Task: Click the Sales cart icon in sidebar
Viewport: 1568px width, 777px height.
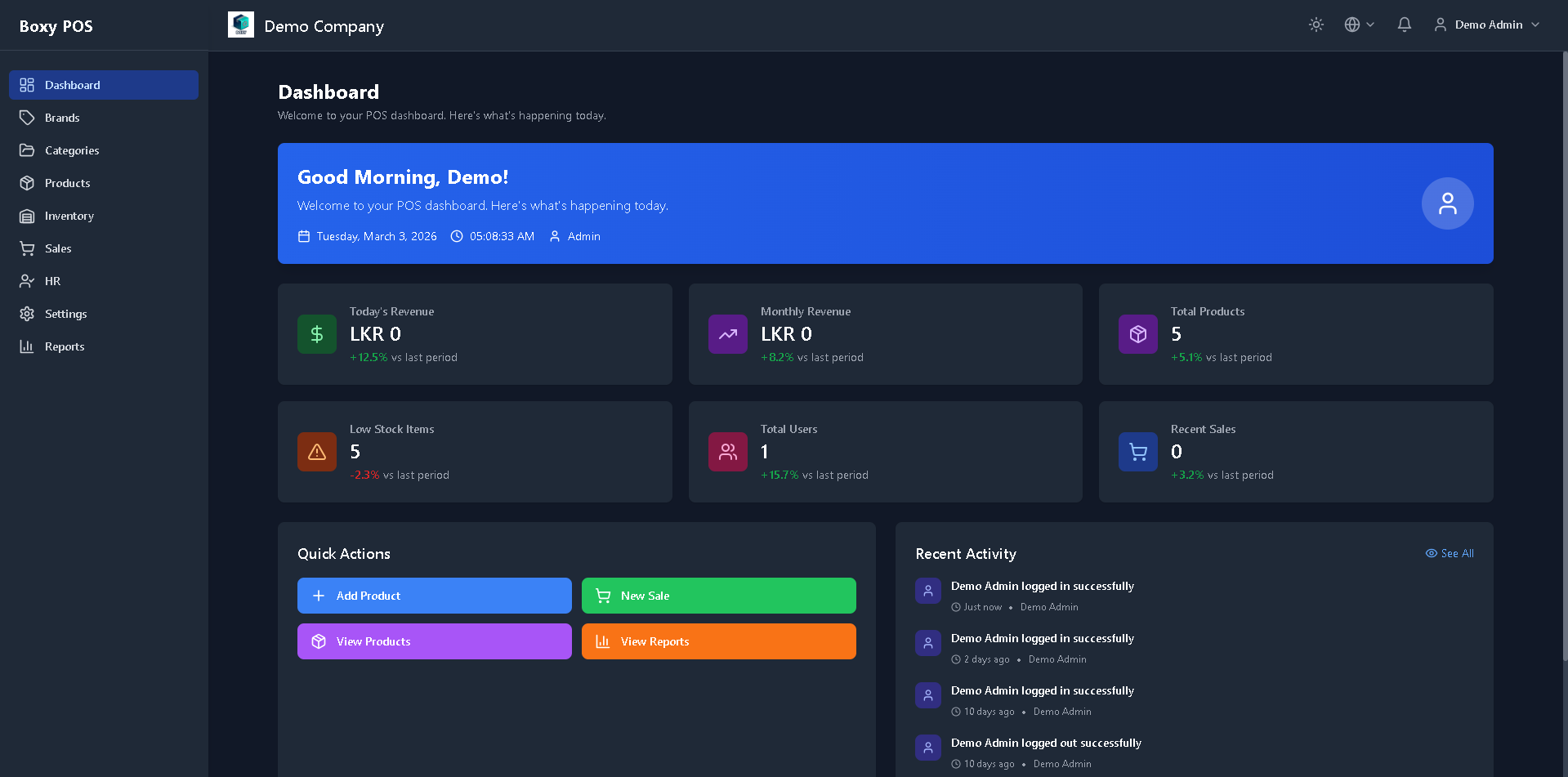Action: point(27,248)
